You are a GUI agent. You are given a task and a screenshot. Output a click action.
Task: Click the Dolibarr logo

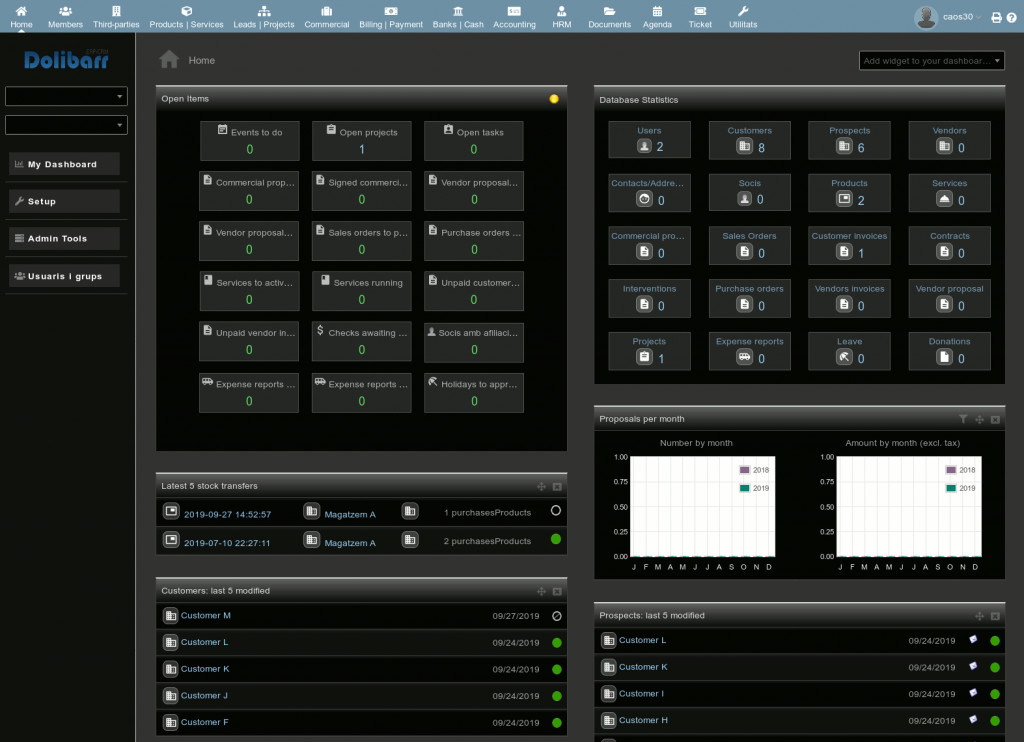pos(66,59)
